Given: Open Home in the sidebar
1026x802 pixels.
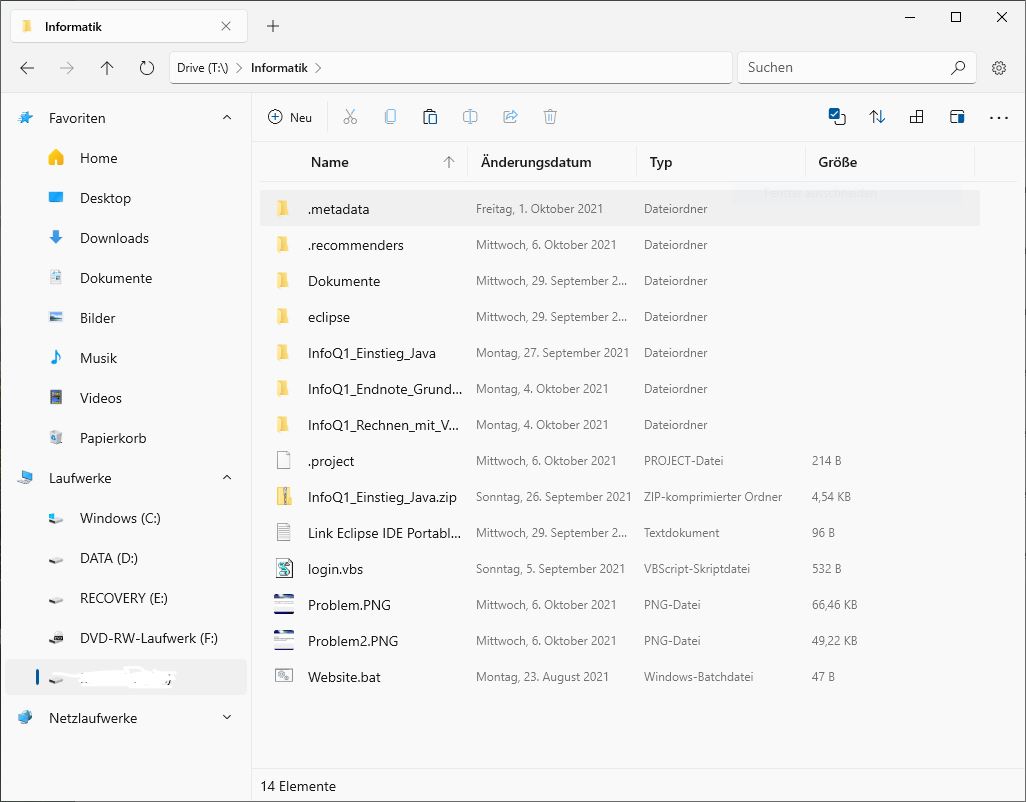Looking at the screenshot, I should click(126, 158).
